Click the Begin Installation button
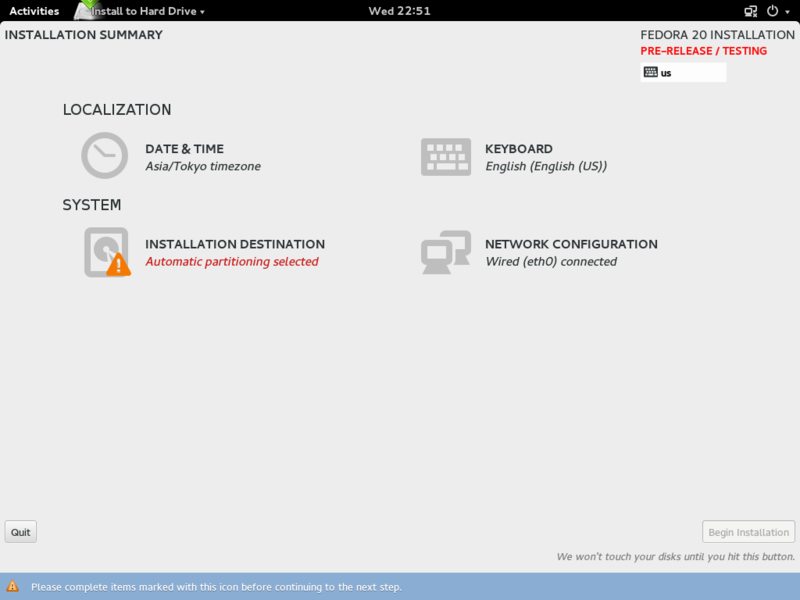The image size is (800, 600). [748, 532]
